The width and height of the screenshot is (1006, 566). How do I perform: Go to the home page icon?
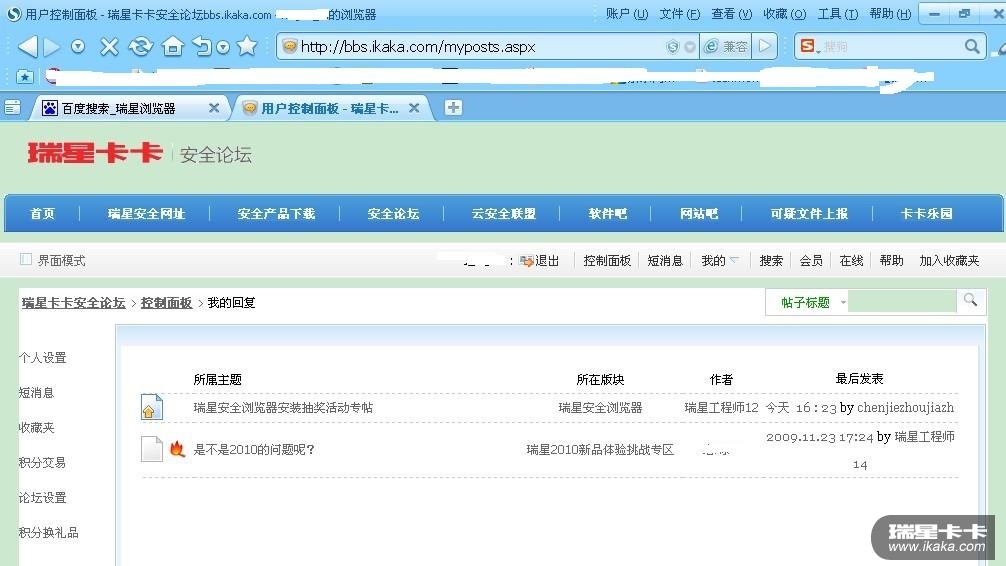173,46
